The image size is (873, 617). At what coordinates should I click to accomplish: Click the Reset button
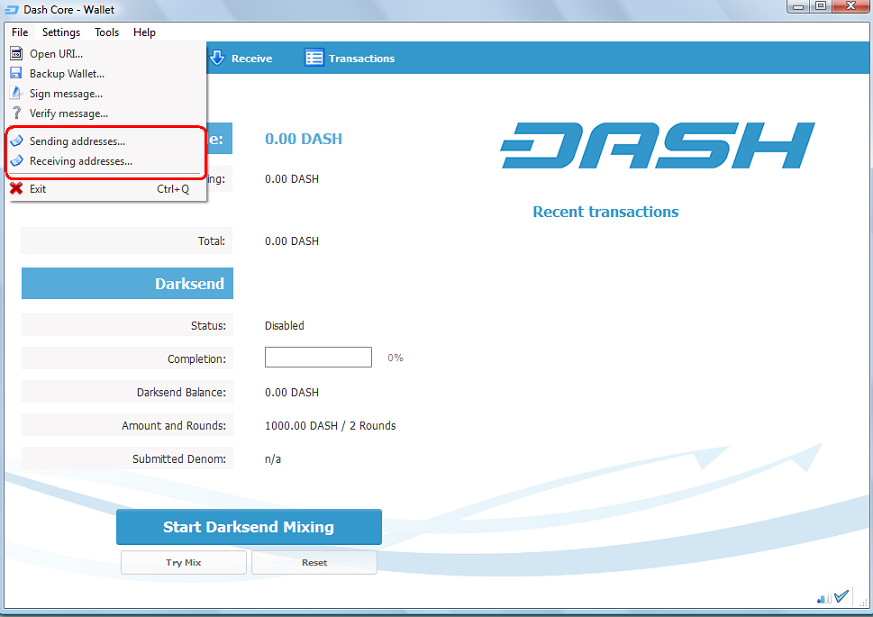pyautogui.click(x=314, y=562)
